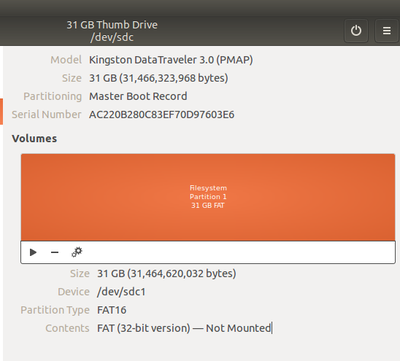400x361 pixels.
Task: Click drive size 31,466,323,968 bytes value
Action: pos(159,78)
